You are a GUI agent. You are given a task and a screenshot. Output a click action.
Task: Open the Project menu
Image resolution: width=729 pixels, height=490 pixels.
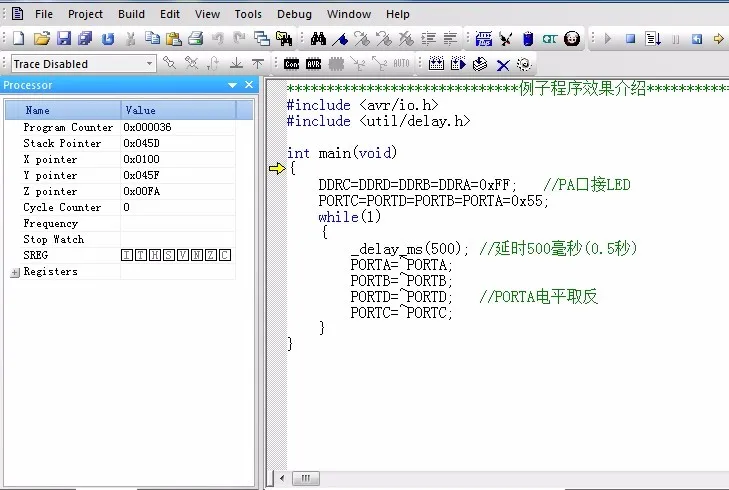tap(85, 14)
